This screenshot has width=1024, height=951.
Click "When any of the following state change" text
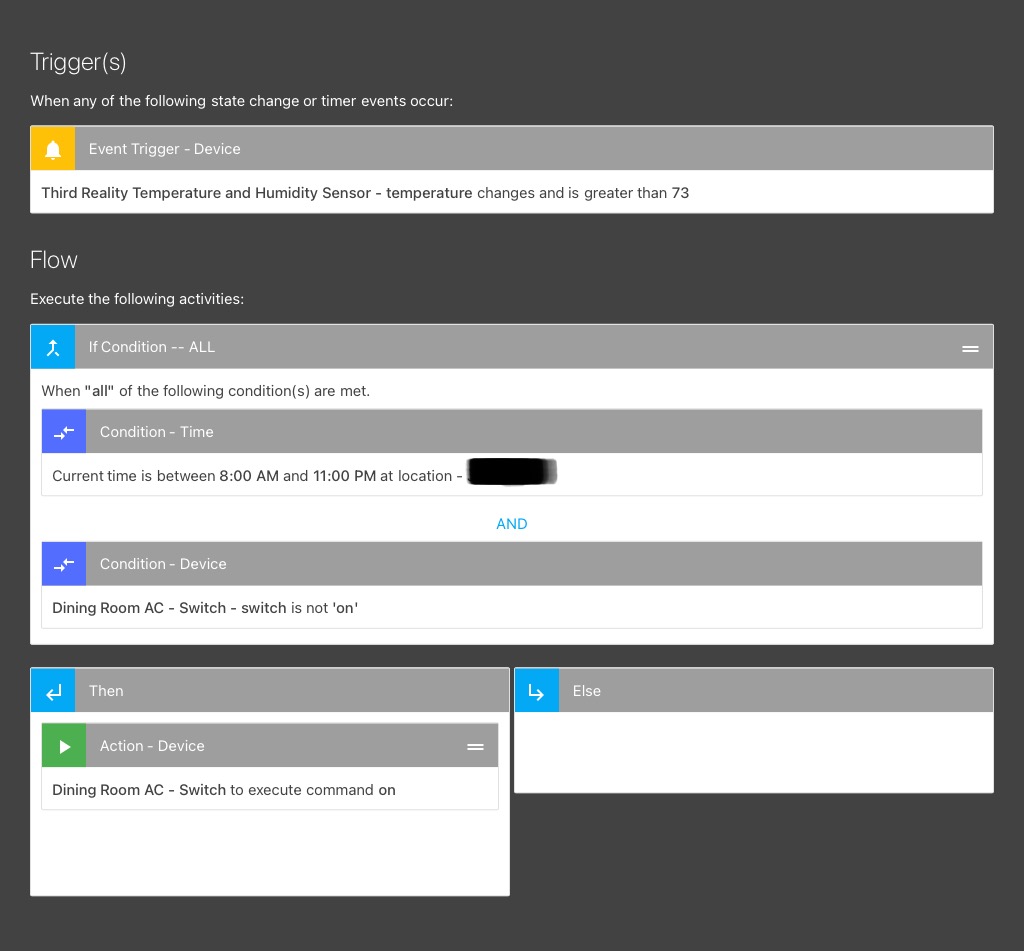click(242, 101)
